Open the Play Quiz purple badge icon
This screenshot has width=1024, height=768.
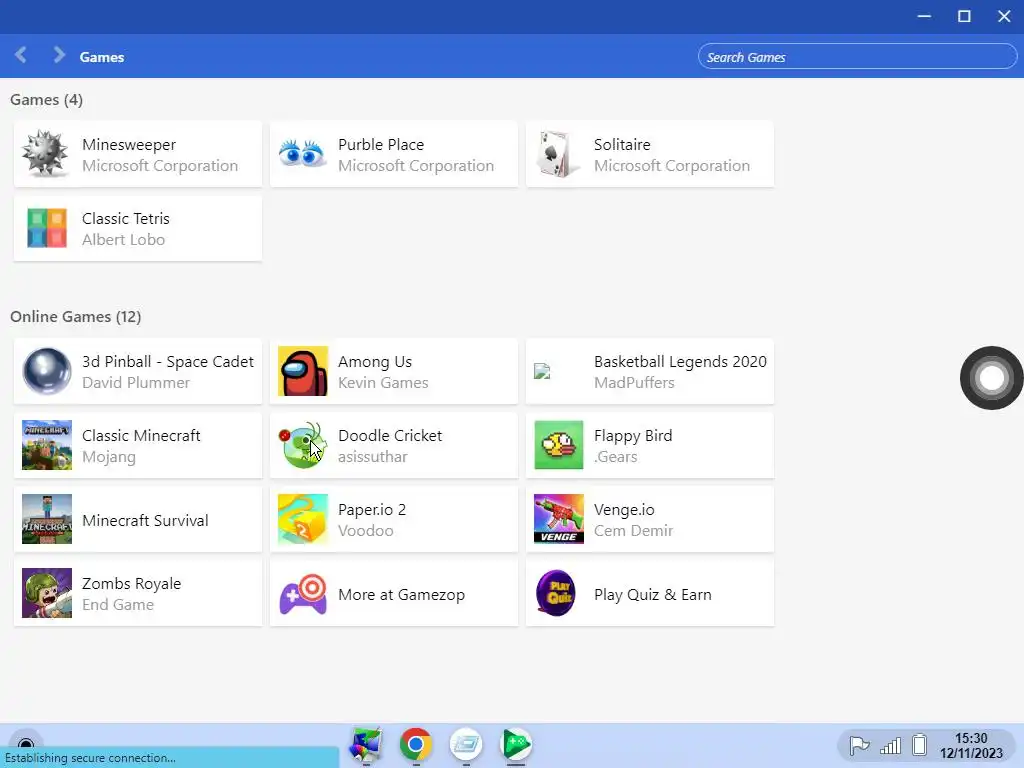[x=556, y=593]
